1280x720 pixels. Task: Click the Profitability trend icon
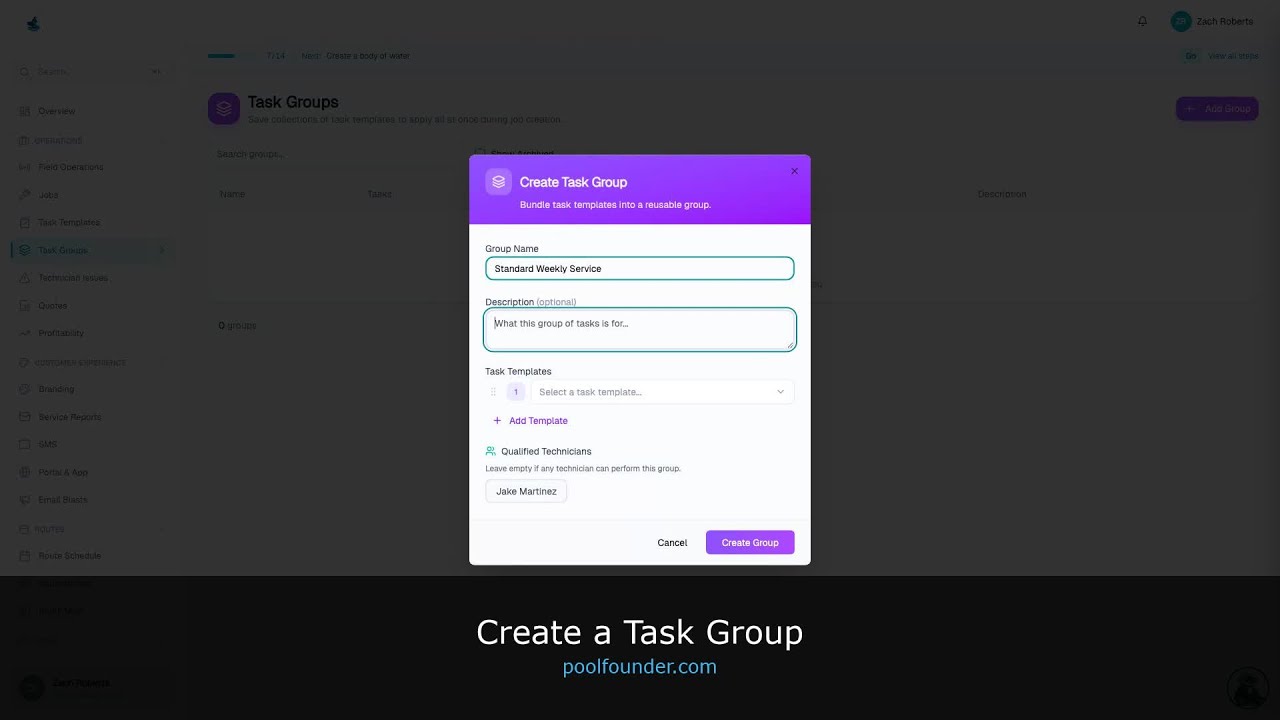tap(25, 333)
